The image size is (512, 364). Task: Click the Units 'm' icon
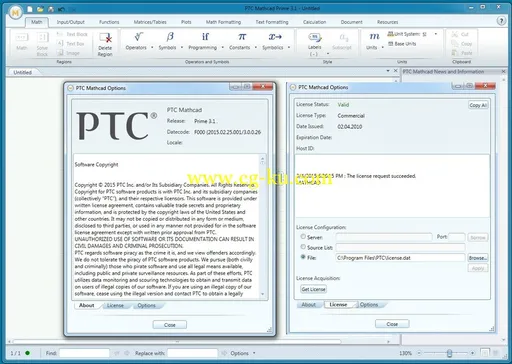(374, 37)
